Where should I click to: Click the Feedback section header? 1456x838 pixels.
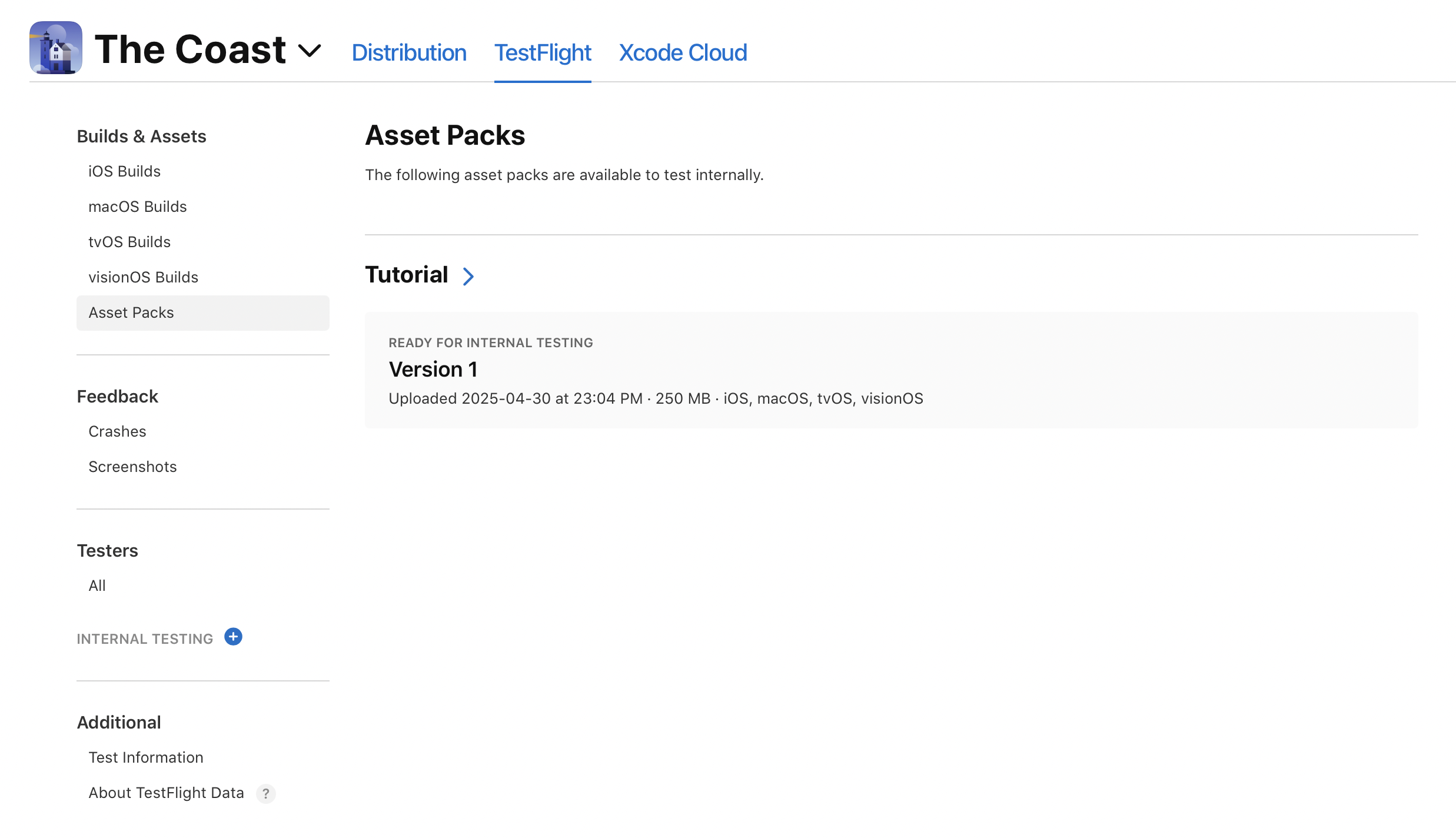click(x=118, y=396)
